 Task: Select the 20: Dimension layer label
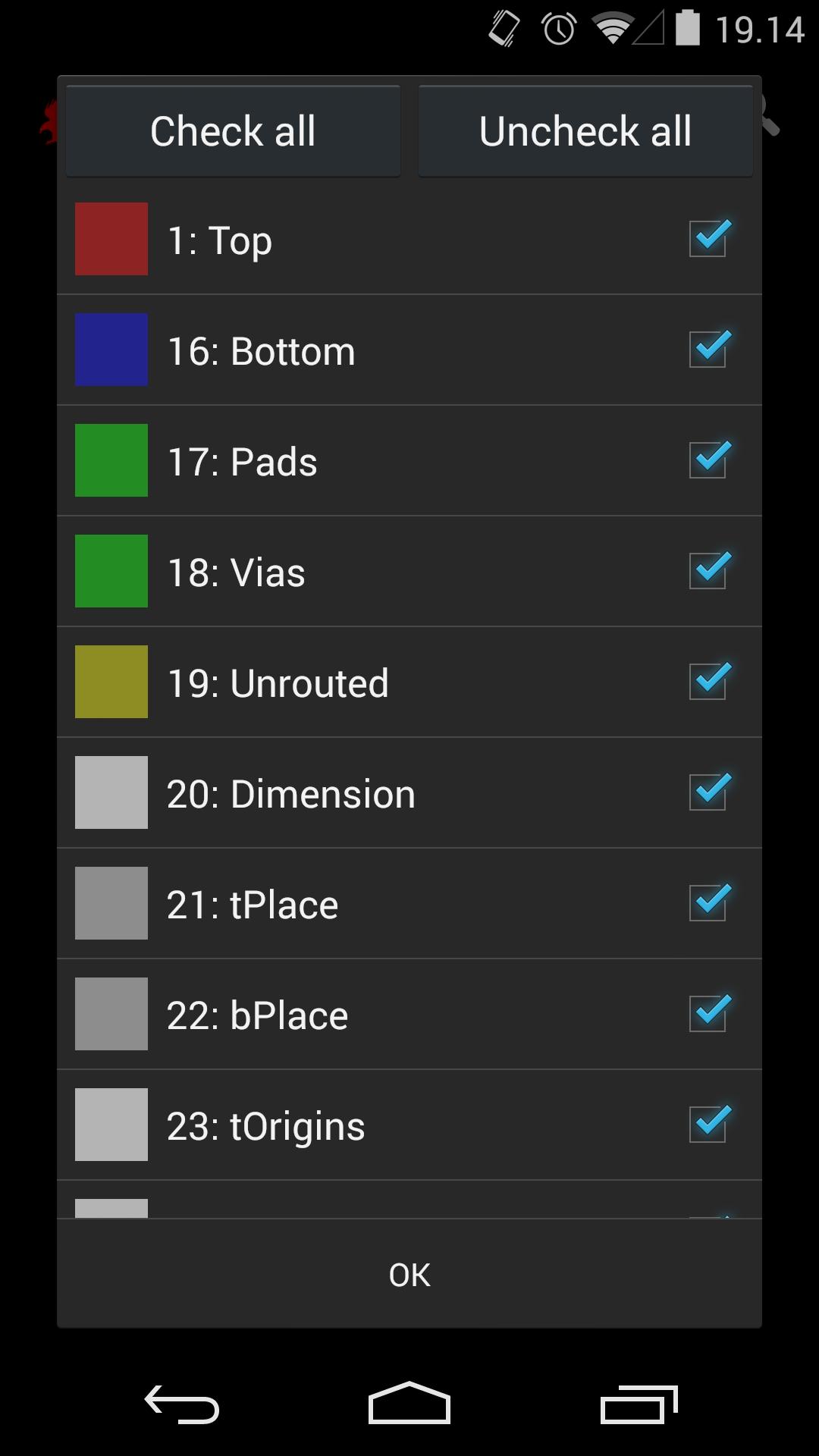(291, 794)
